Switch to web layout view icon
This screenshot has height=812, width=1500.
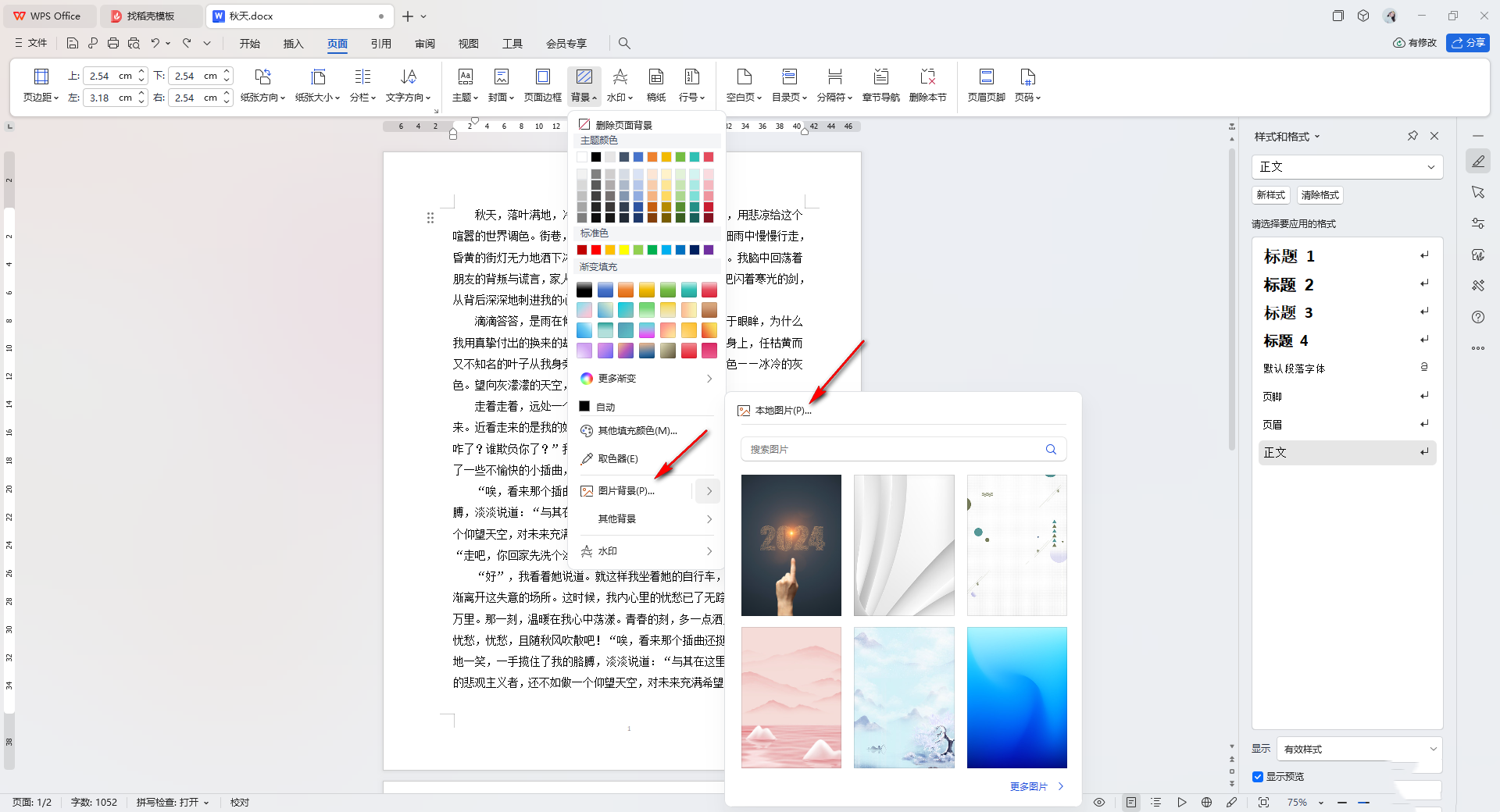[x=1206, y=802]
